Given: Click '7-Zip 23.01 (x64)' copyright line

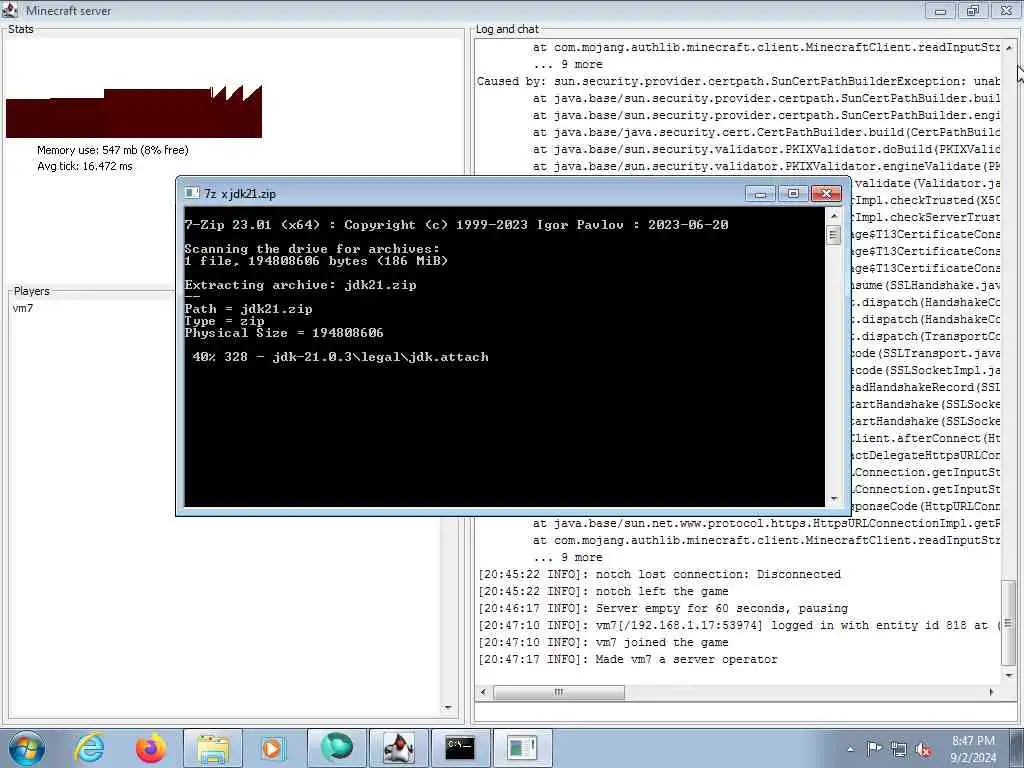Looking at the screenshot, I should point(456,225).
